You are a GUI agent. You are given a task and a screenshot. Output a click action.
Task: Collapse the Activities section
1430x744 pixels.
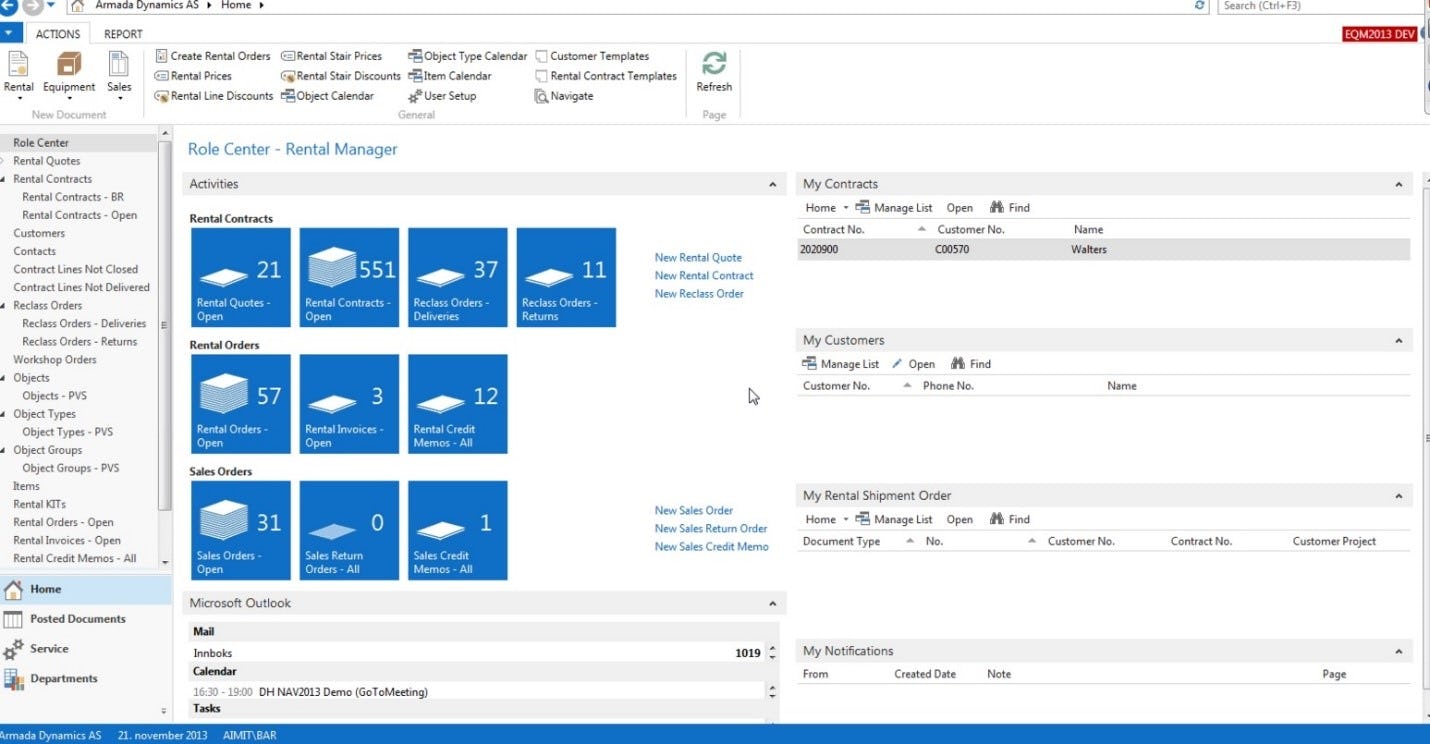(772, 185)
